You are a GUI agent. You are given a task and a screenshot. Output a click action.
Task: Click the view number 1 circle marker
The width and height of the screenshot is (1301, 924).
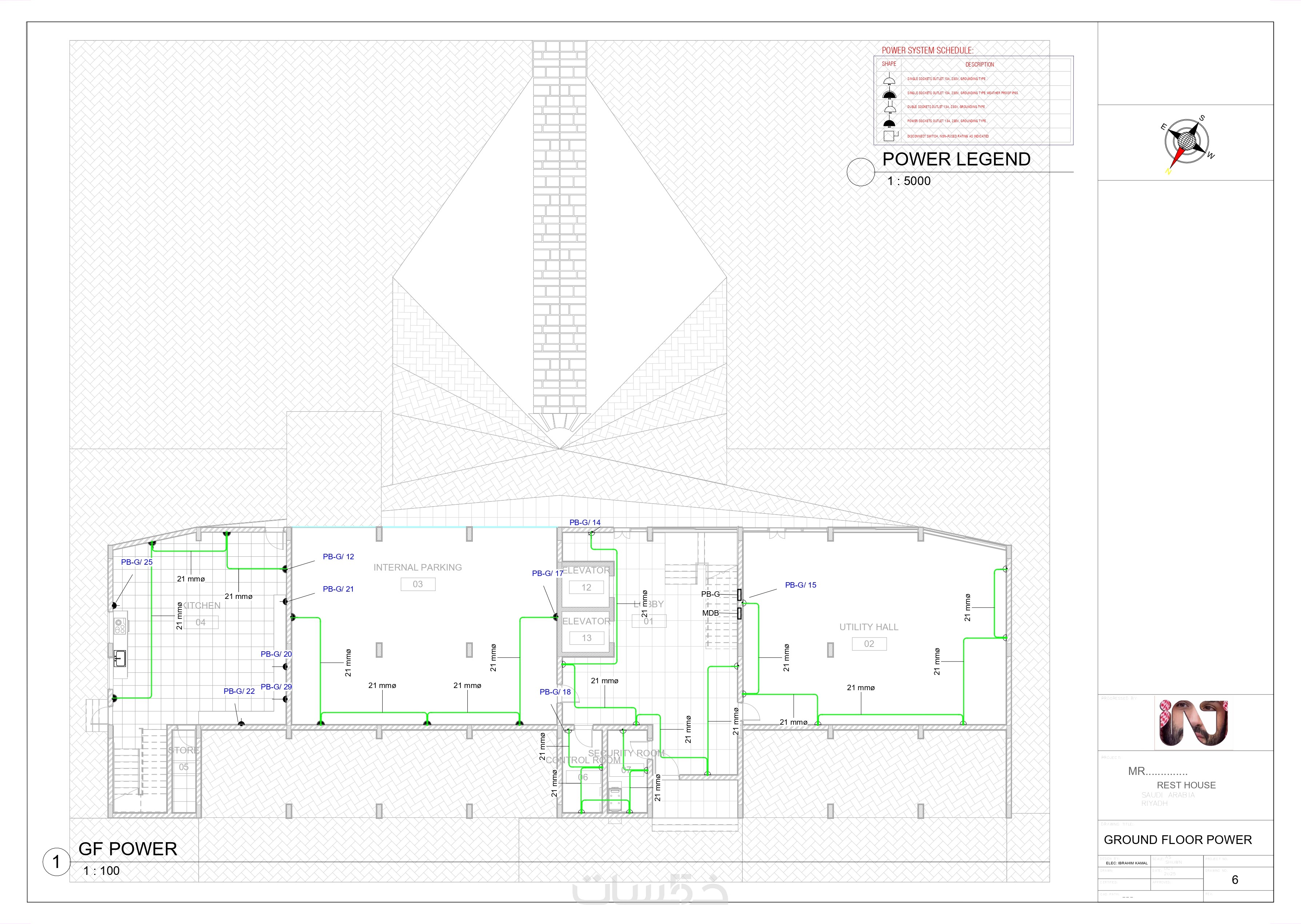56,862
